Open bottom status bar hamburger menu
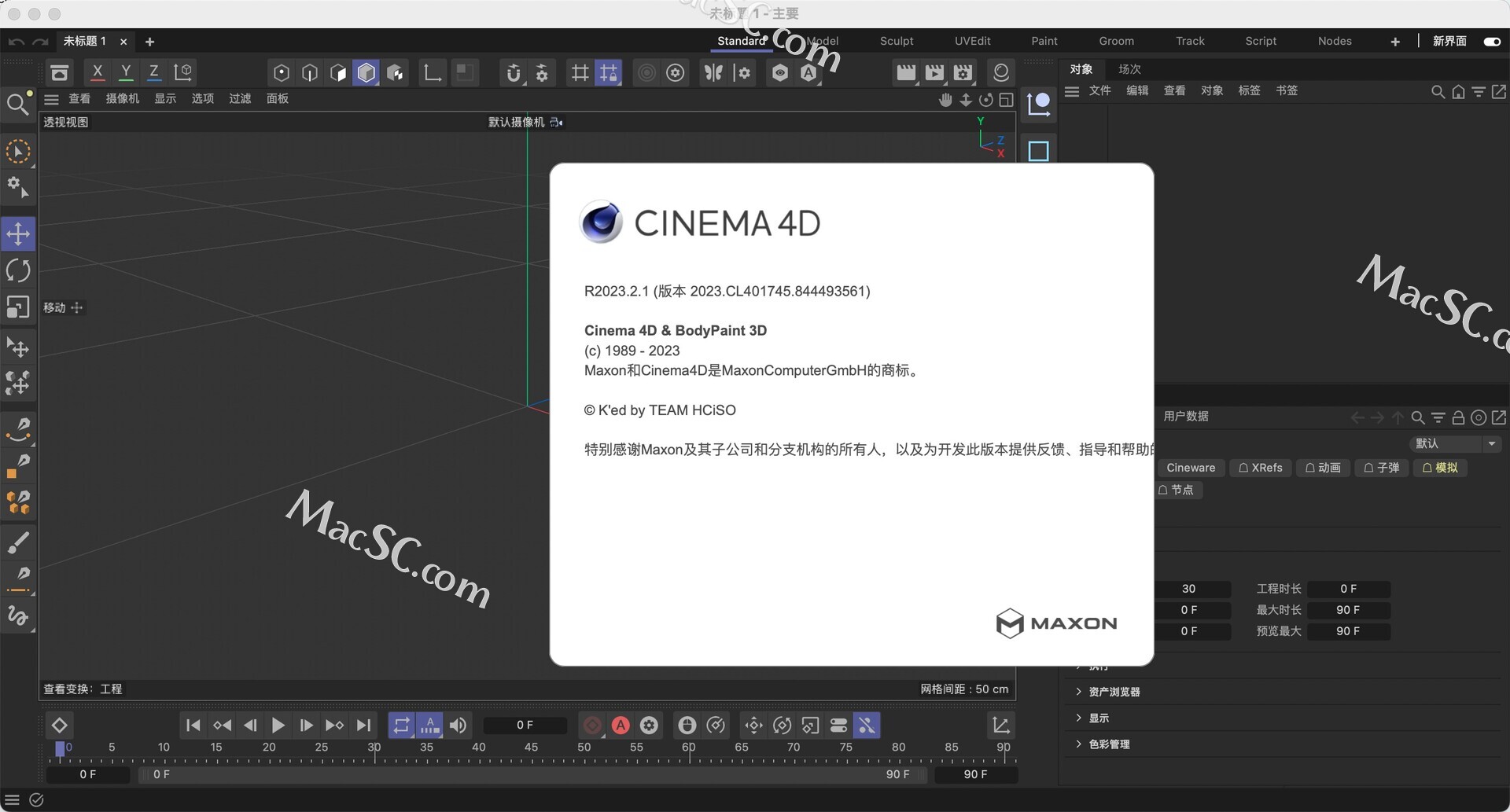The width and height of the screenshot is (1510, 812). tap(12, 800)
